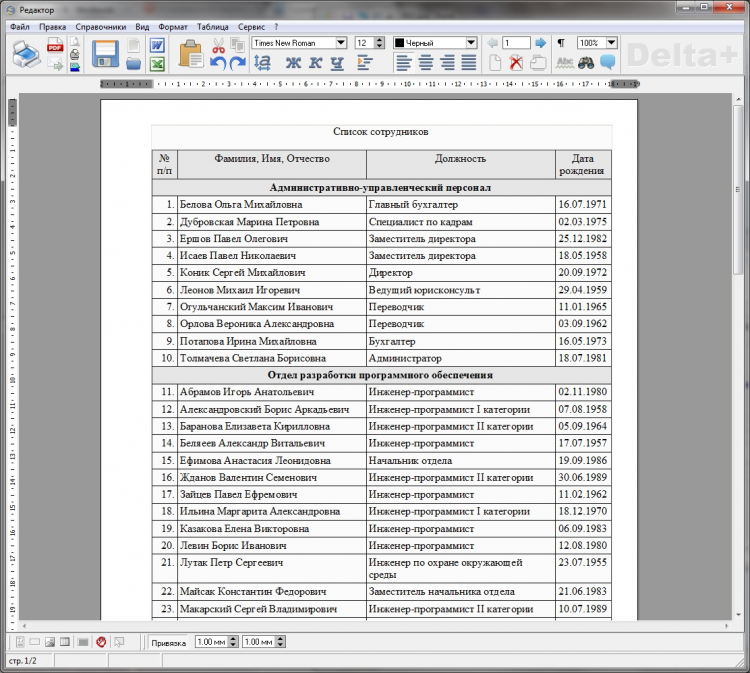
Task: Toggle italic К formatting
Action: point(315,63)
